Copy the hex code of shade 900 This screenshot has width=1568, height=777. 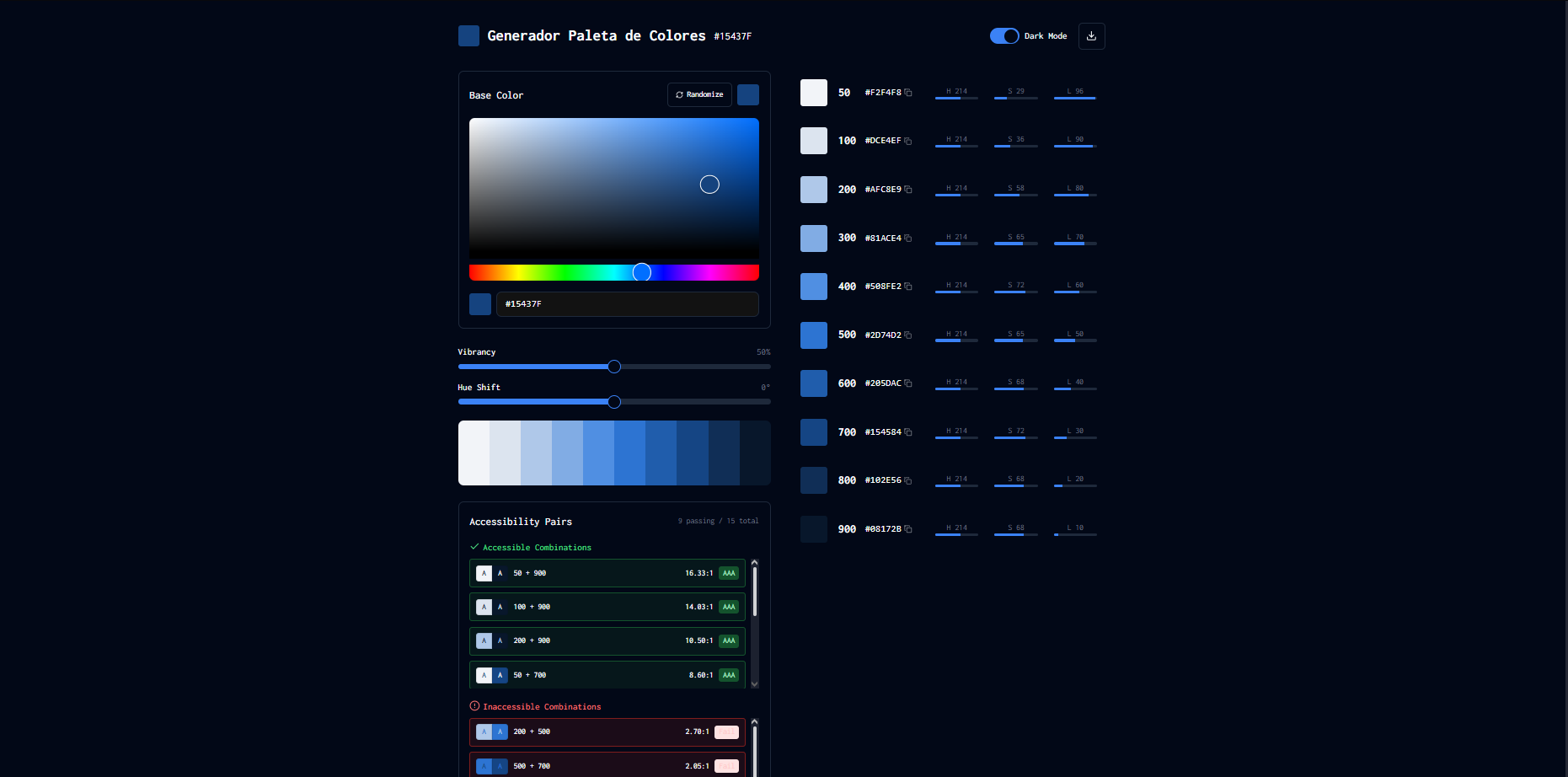pyautogui.click(x=909, y=528)
